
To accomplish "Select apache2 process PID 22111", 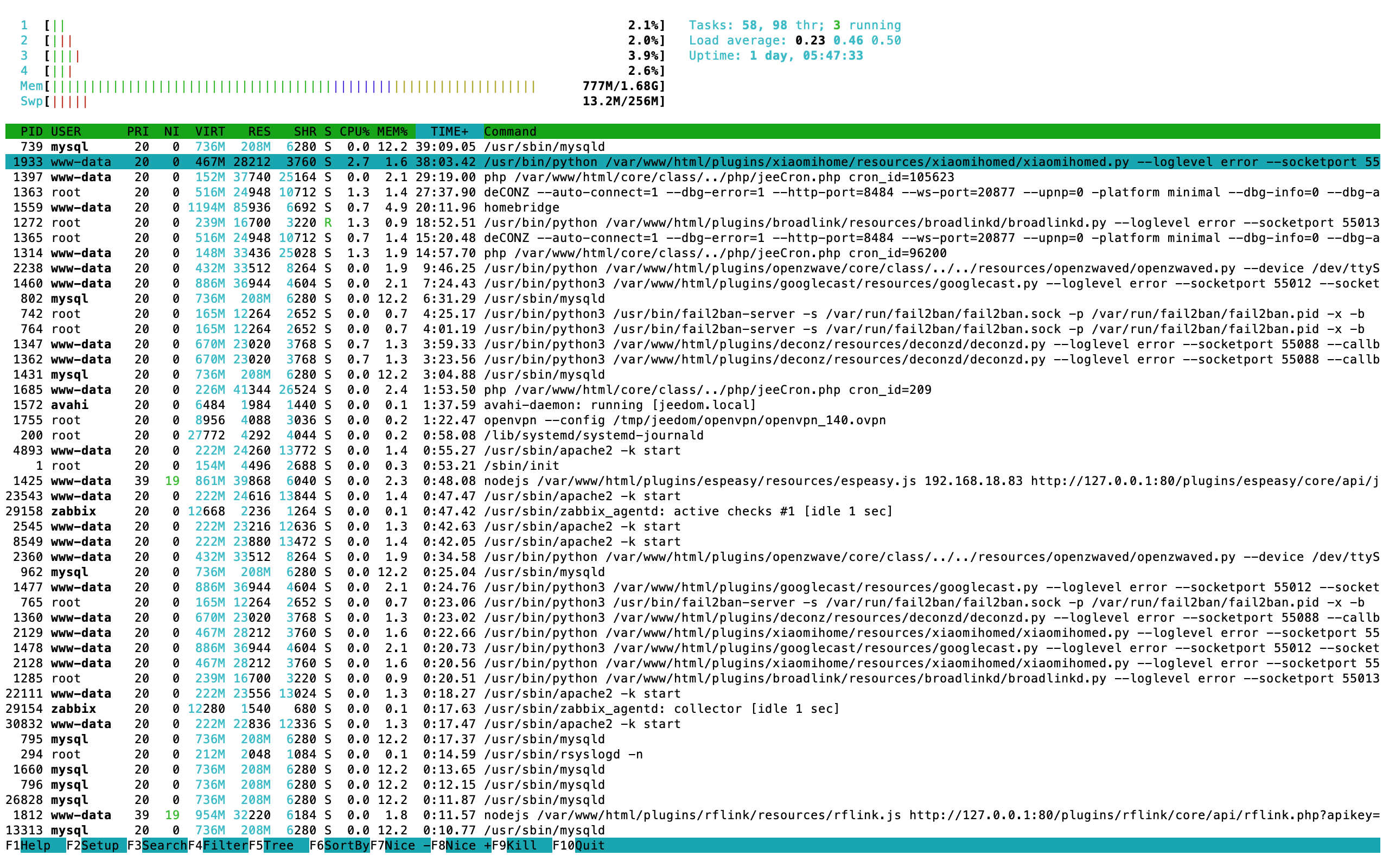I will point(693,693).
